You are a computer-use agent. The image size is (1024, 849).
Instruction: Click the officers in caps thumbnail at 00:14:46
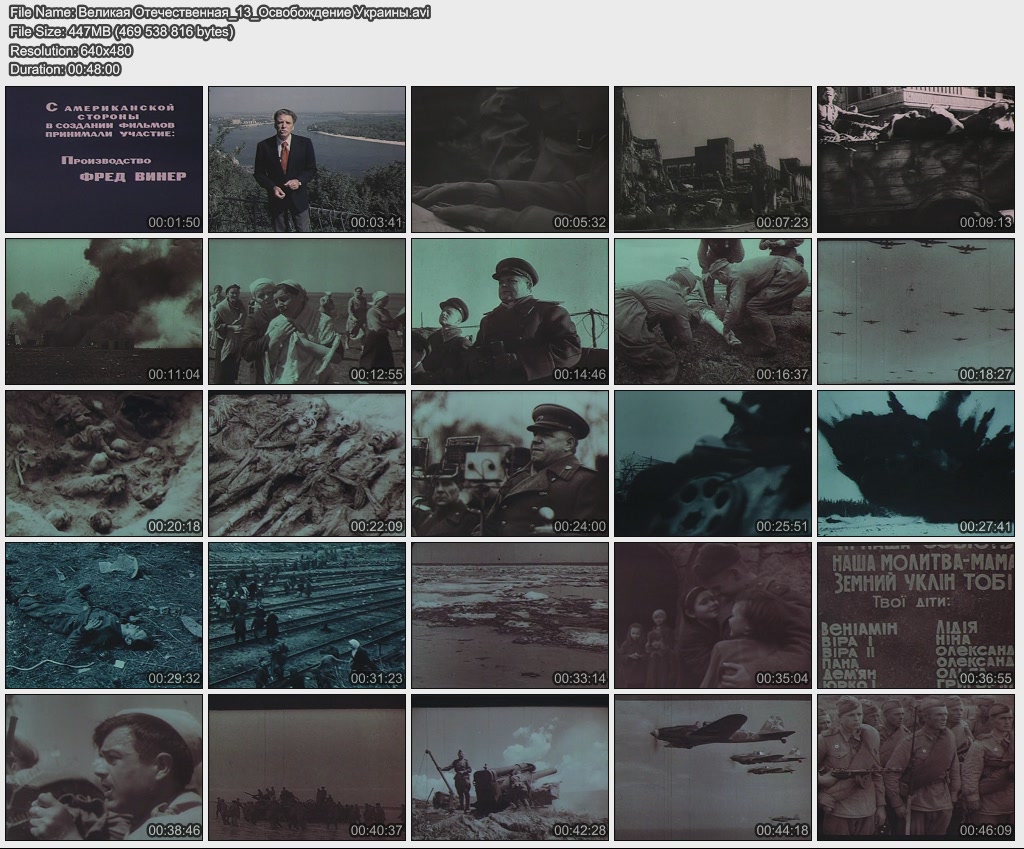(510, 311)
